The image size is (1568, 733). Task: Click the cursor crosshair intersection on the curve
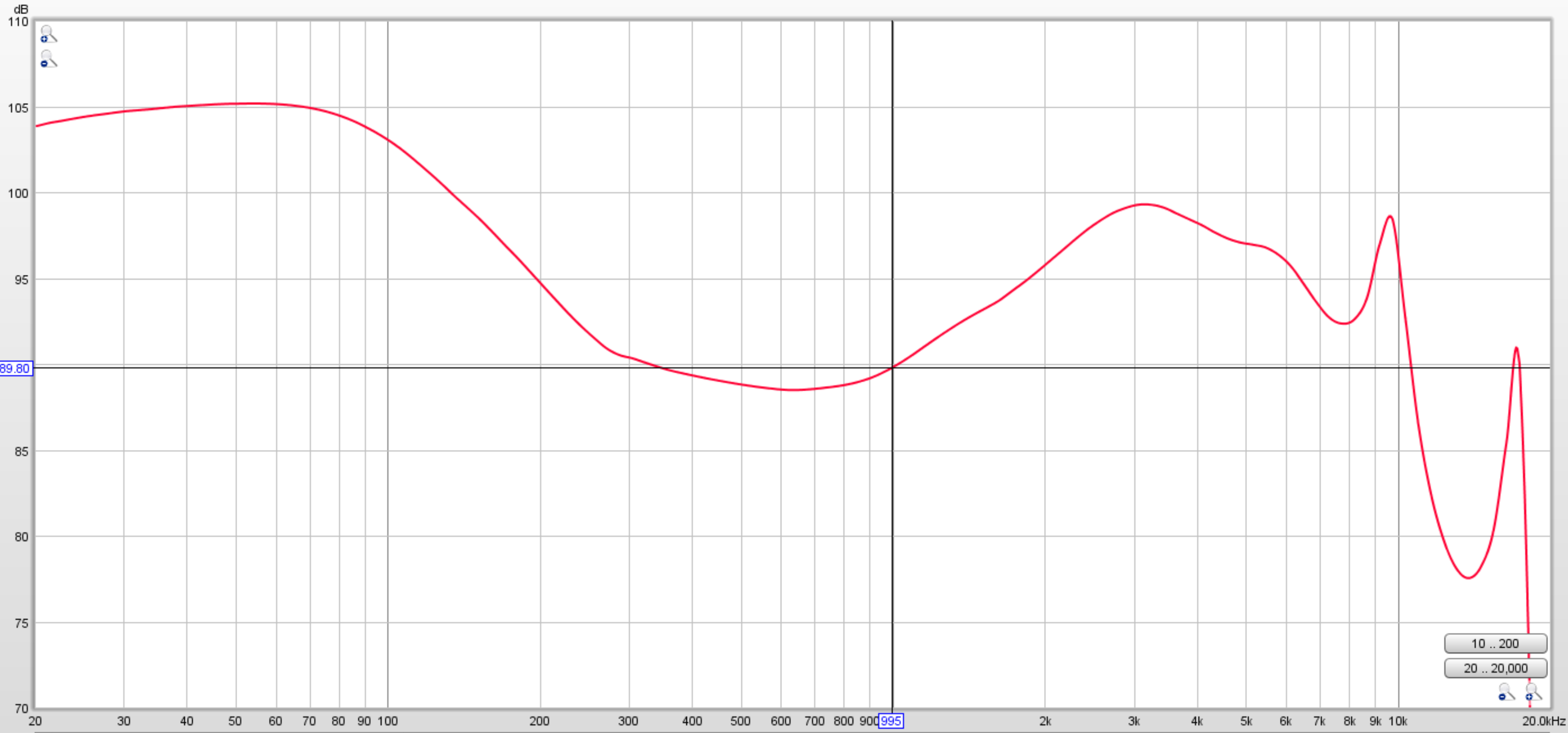pyautogui.click(x=893, y=367)
